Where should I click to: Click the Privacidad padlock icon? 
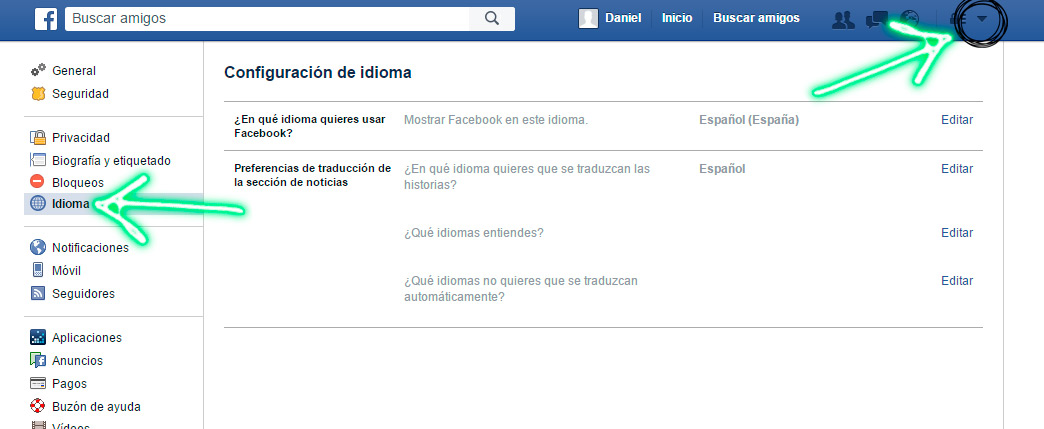point(38,137)
